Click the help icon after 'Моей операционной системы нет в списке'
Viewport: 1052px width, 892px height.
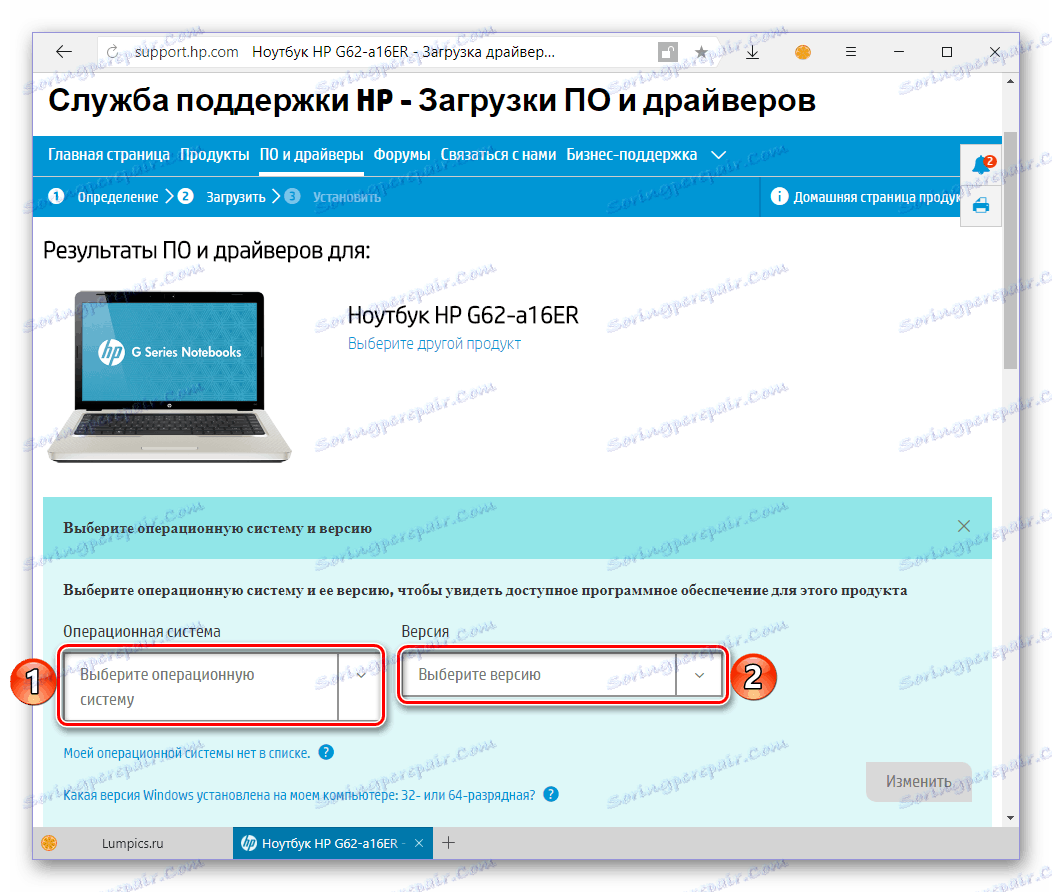click(x=326, y=751)
